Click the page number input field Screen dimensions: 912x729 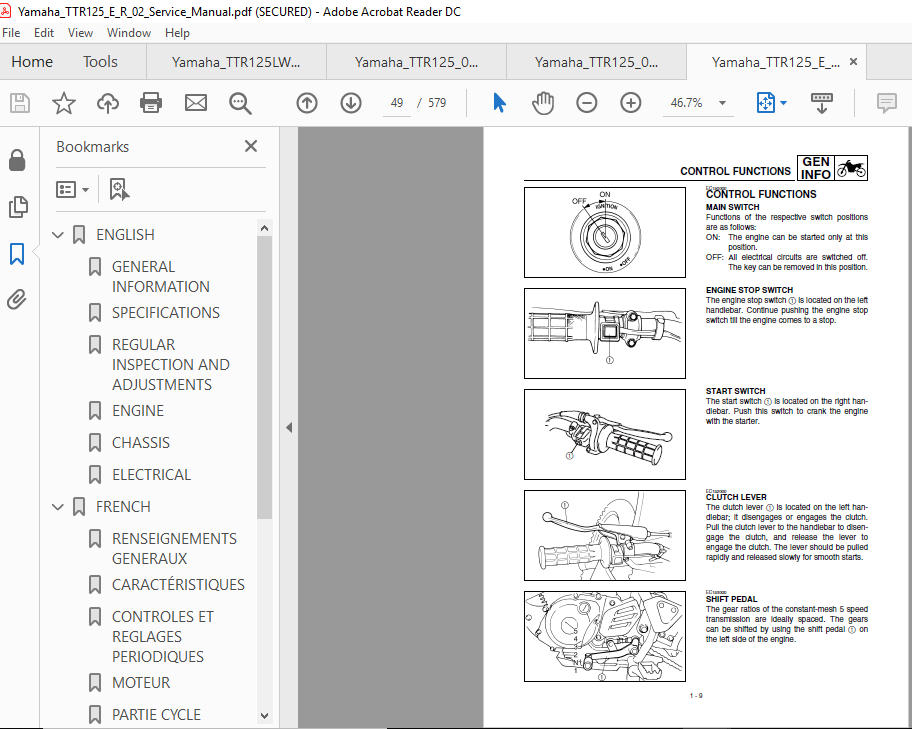397,103
